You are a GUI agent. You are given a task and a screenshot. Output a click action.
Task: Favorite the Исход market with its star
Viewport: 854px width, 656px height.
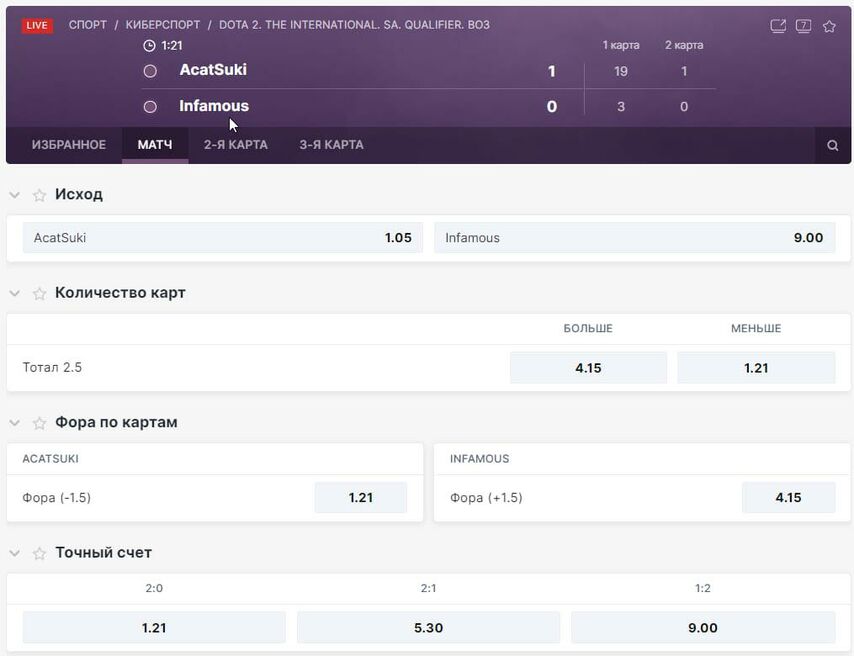coord(39,195)
